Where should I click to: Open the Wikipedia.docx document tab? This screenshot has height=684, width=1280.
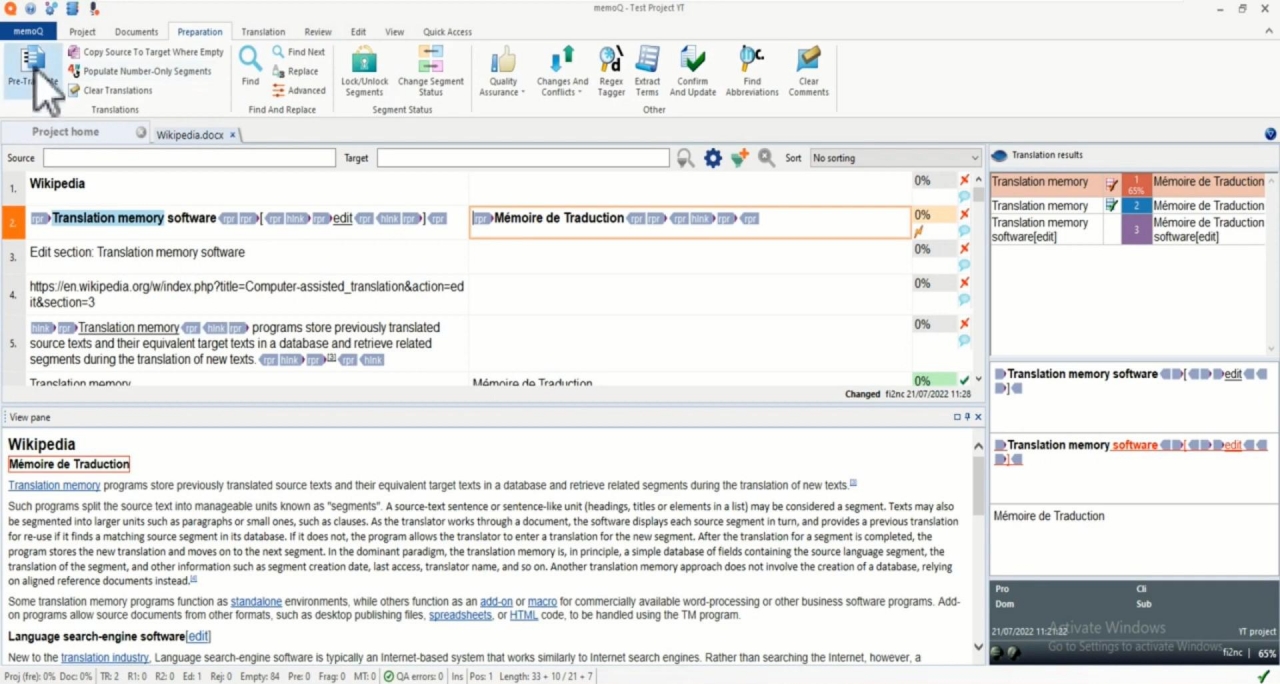189,135
